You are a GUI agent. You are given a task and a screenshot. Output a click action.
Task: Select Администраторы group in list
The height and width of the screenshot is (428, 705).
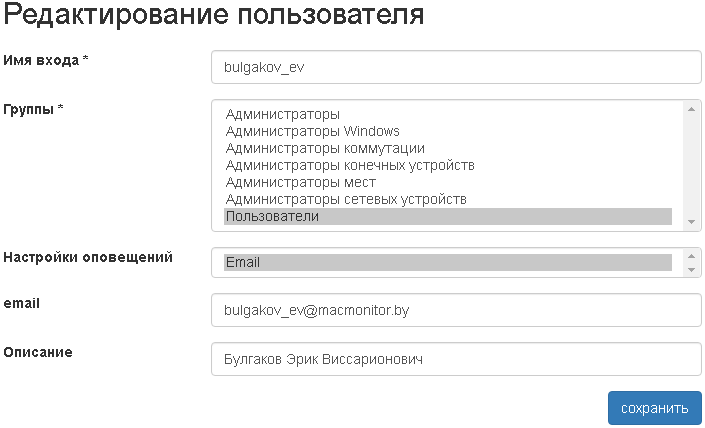point(283,114)
